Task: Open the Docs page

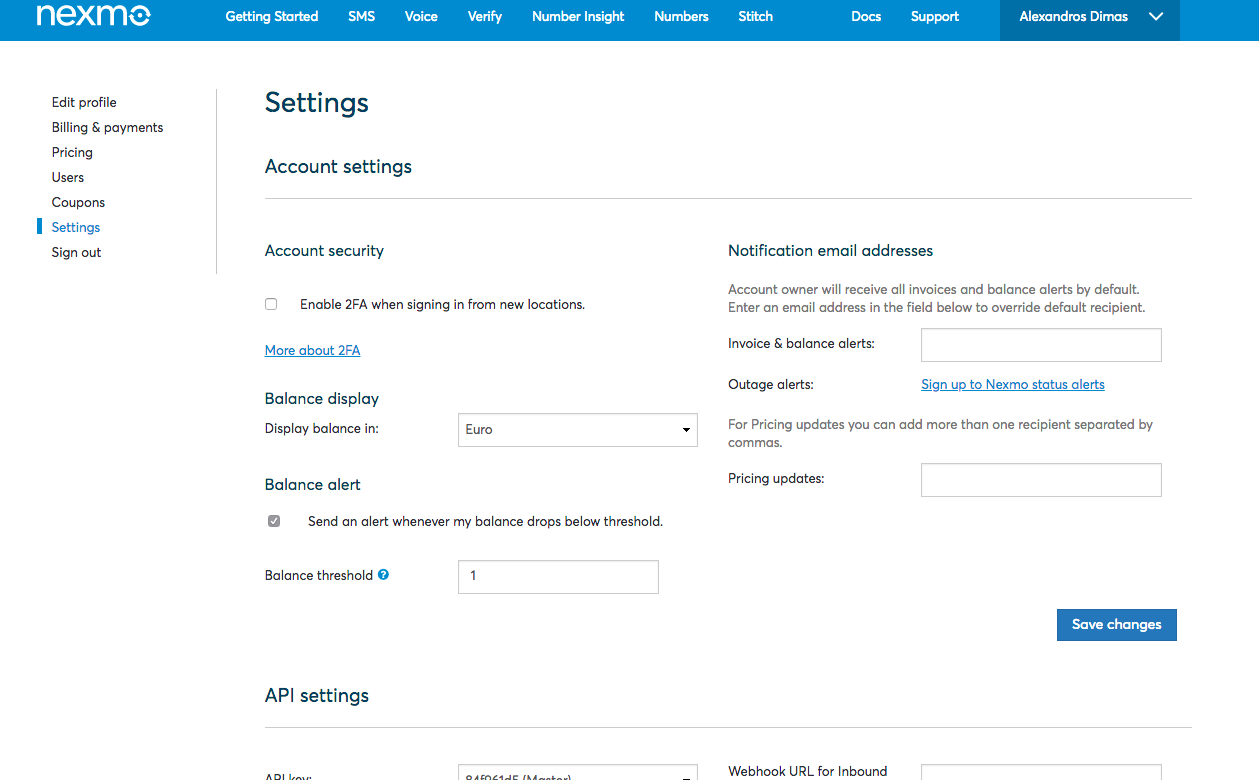Action: pos(866,17)
